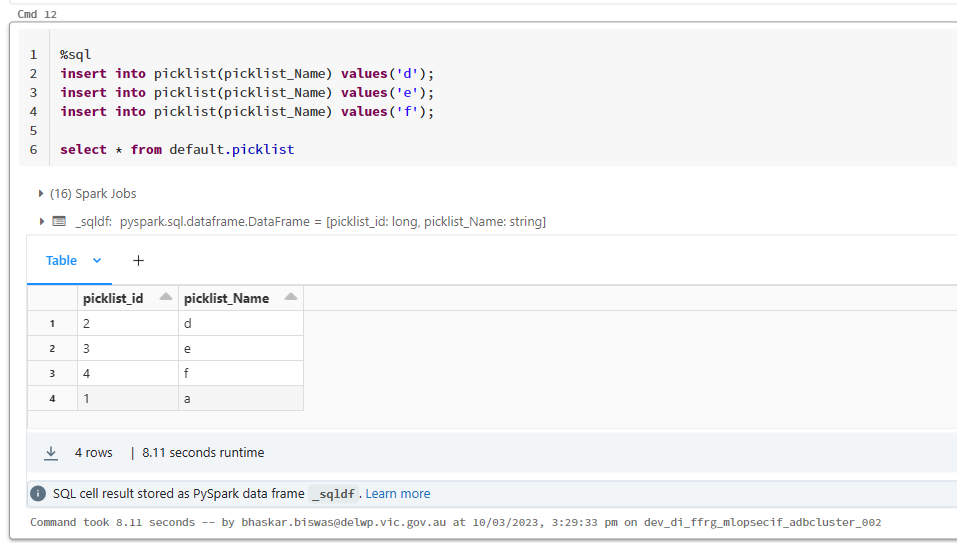Select the picklist_Name column header
Viewport: 957px width, 543px height.
pos(226,298)
